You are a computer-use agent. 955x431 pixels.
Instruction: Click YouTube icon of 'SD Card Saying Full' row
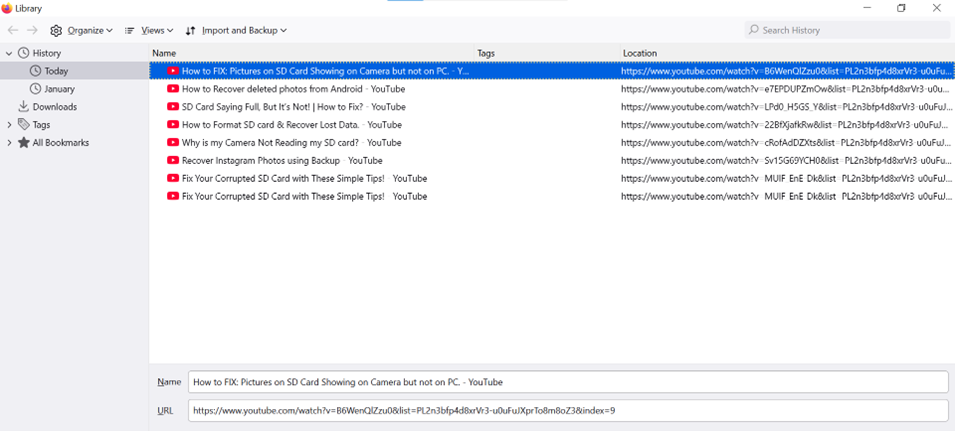173,107
